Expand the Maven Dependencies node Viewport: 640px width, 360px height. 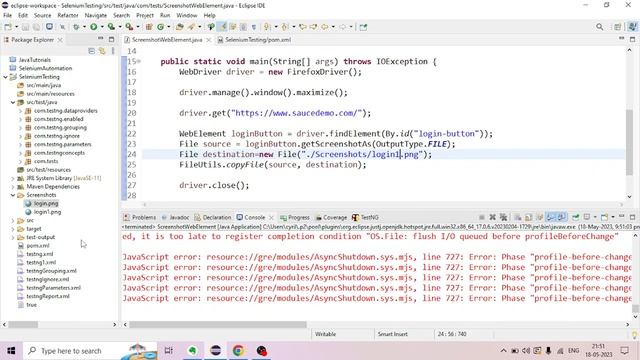coord(13,187)
